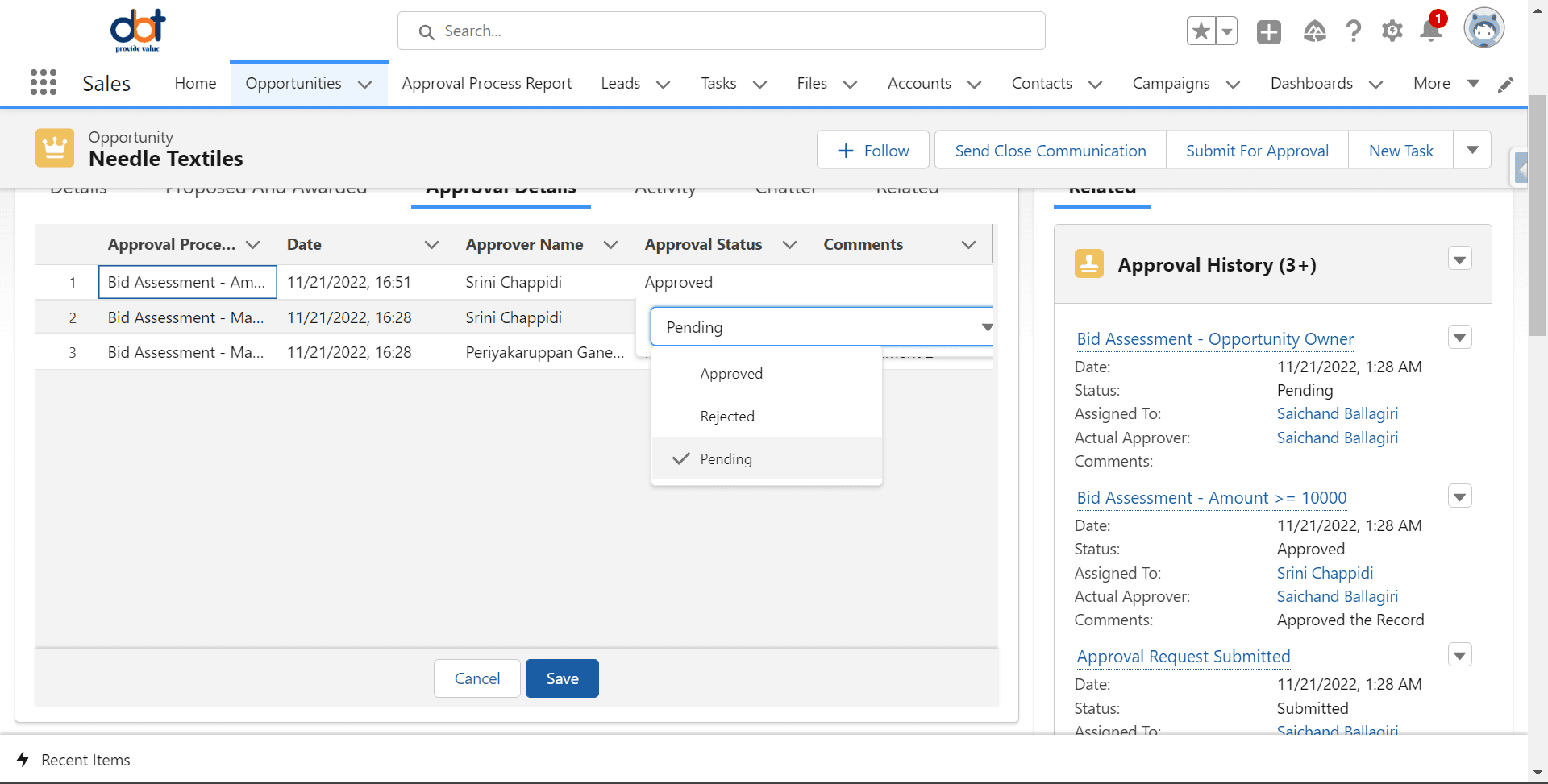
Task: Expand the Files tab dropdown chevron
Action: 851,85
